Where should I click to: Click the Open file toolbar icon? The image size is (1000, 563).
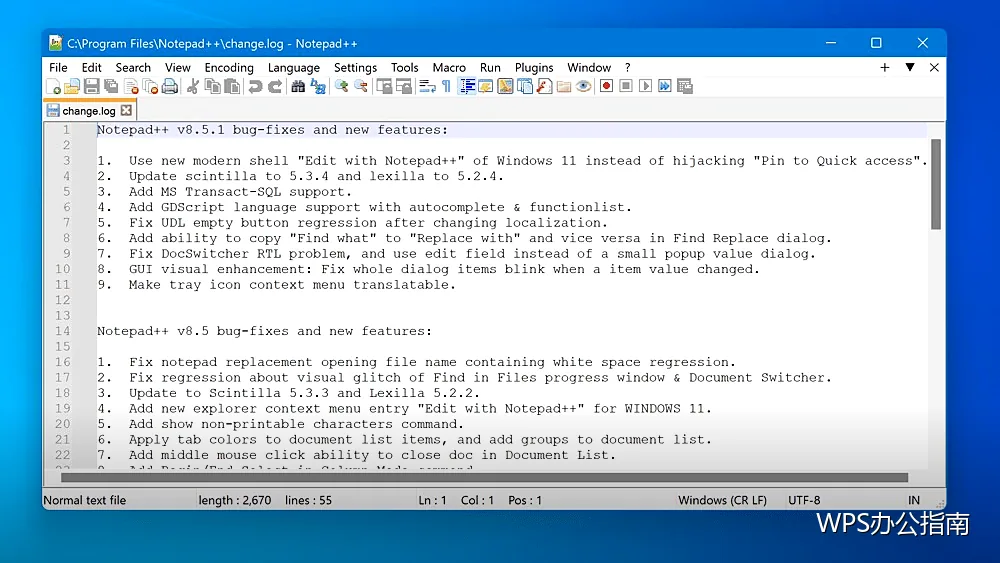[72, 86]
